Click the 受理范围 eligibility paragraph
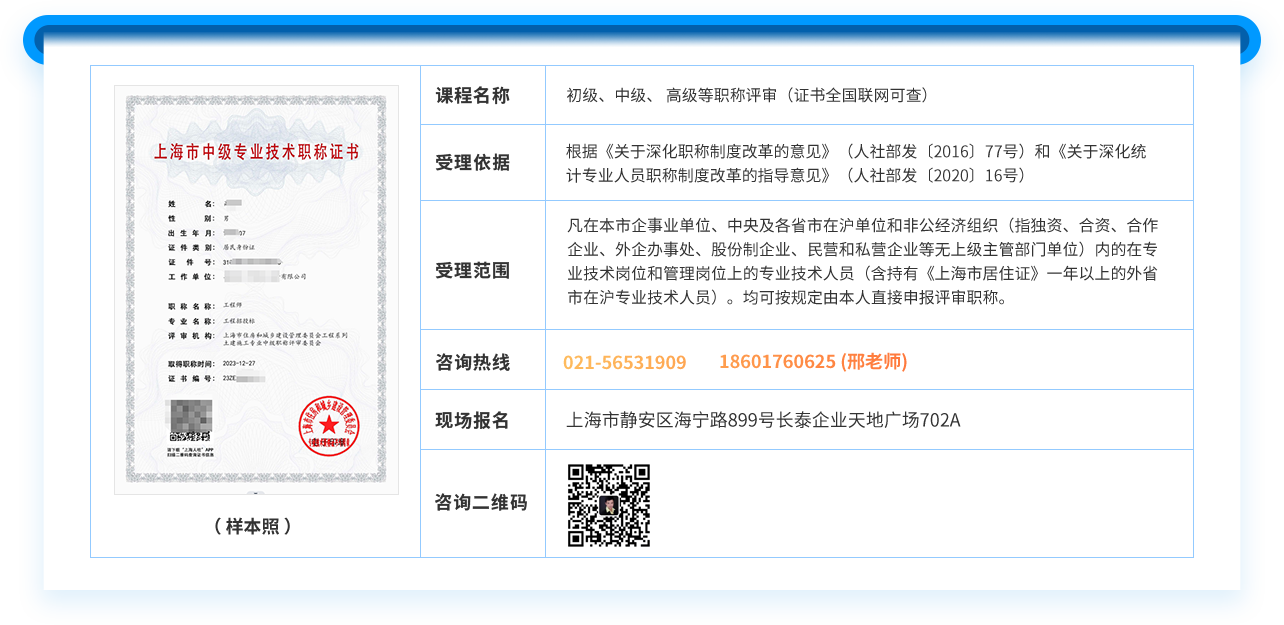 pyautogui.click(x=862, y=261)
